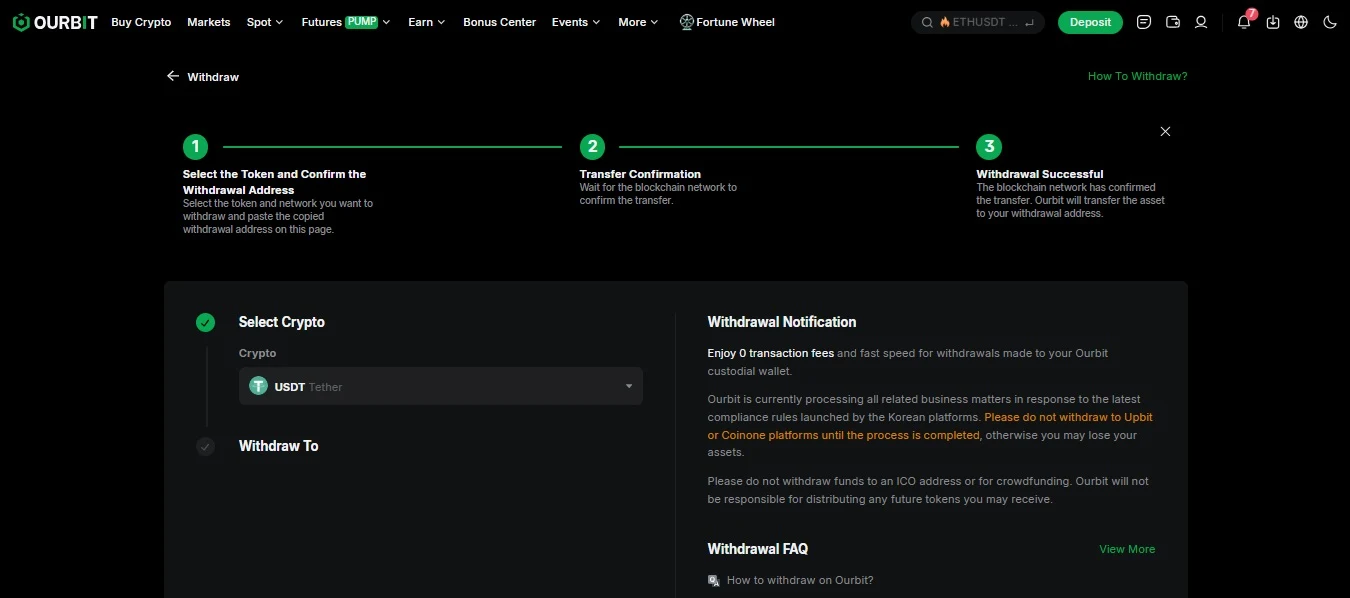Open the Fortune Wheel
1350x598 pixels.
[x=727, y=22]
